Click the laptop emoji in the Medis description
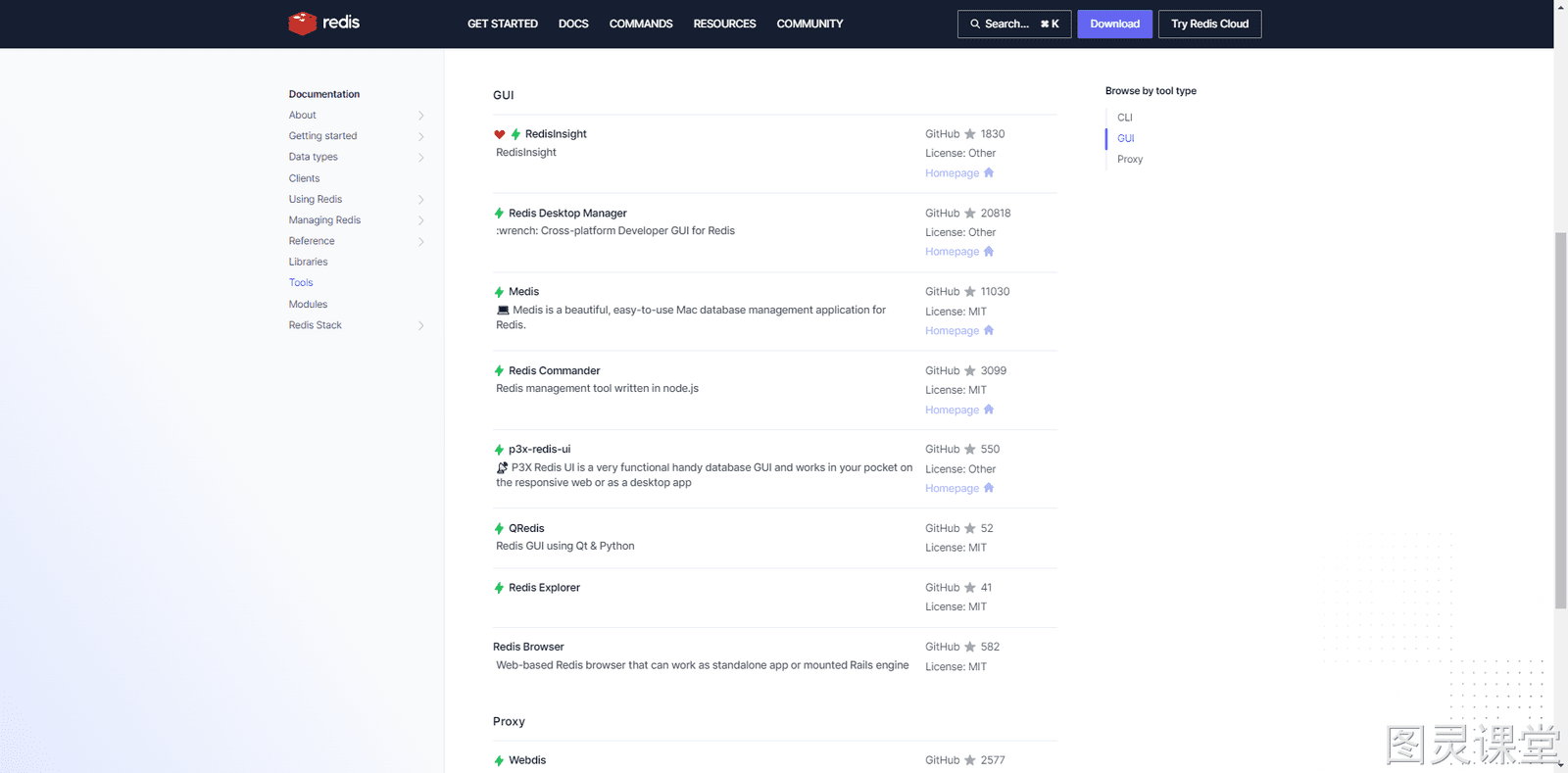The image size is (1568, 773). (x=503, y=311)
